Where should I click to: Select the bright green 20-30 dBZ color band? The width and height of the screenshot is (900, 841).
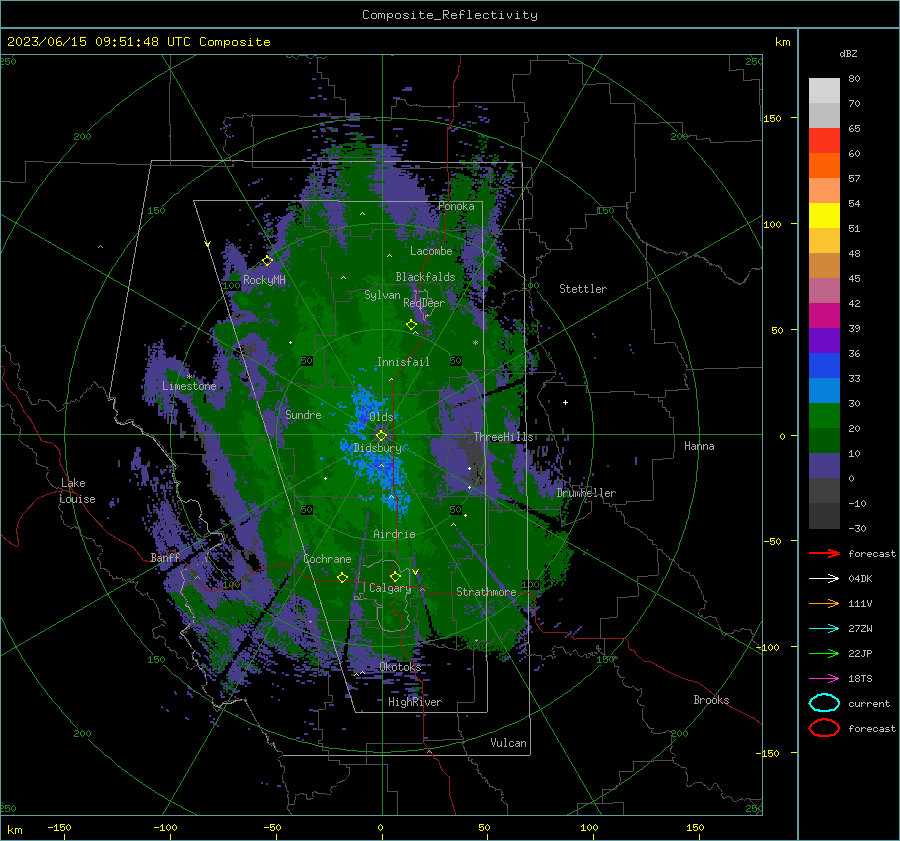click(824, 416)
